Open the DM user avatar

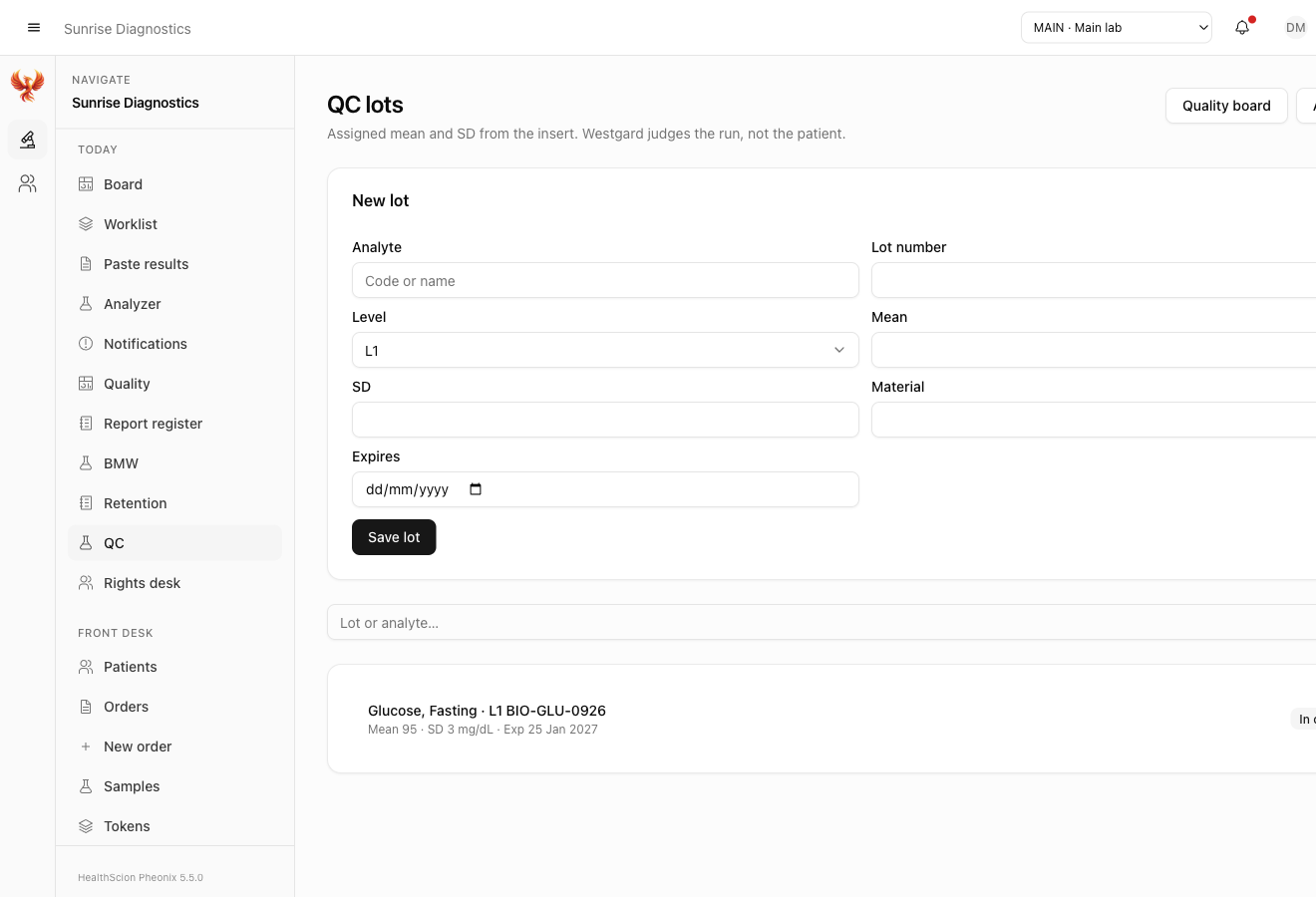(x=1295, y=28)
